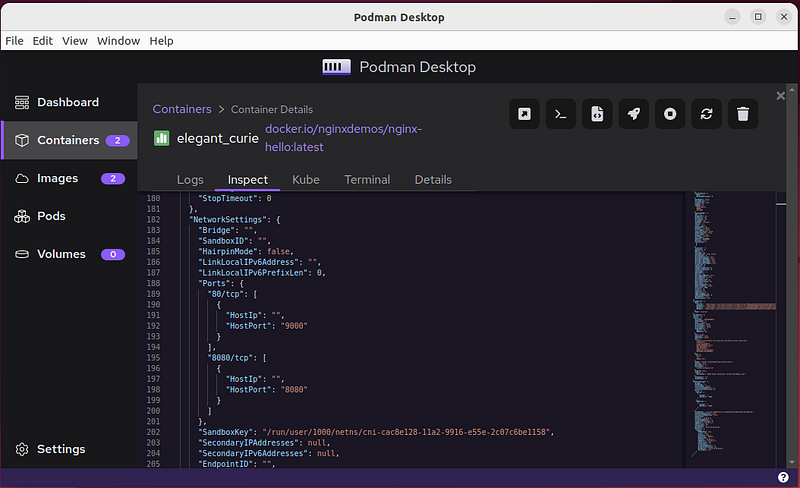Click the Deploy to Kubernetes rocket icon
This screenshot has width=800, height=488.
(634, 114)
